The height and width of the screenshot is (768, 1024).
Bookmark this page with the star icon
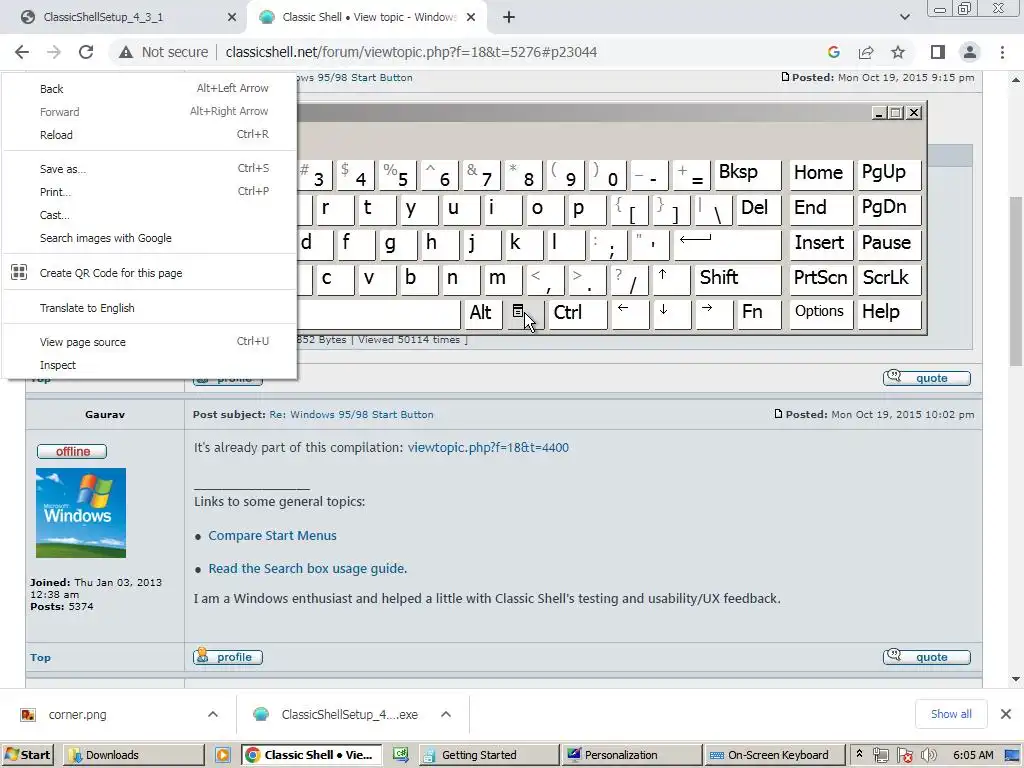coord(898,52)
